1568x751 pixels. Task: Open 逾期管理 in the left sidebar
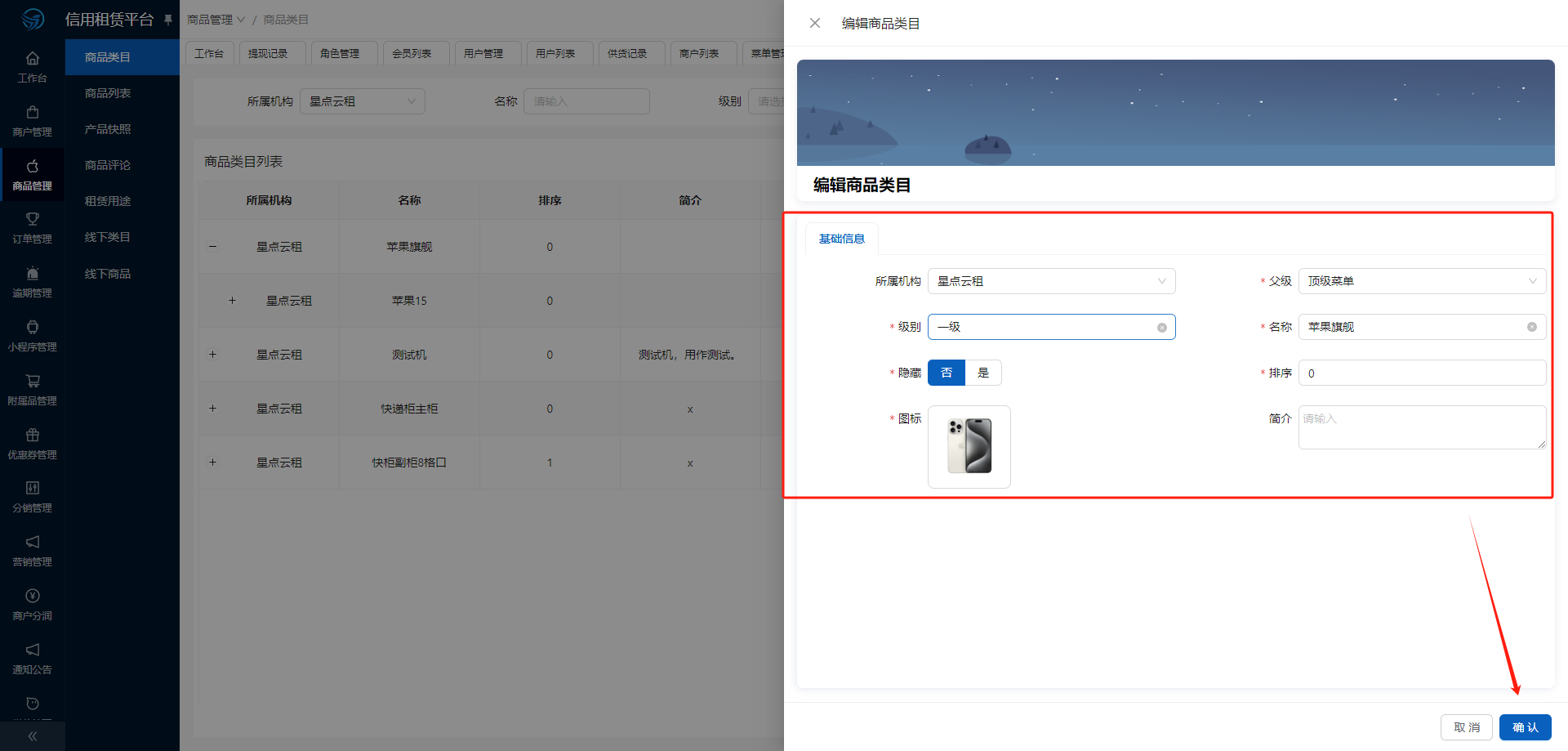point(33,282)
